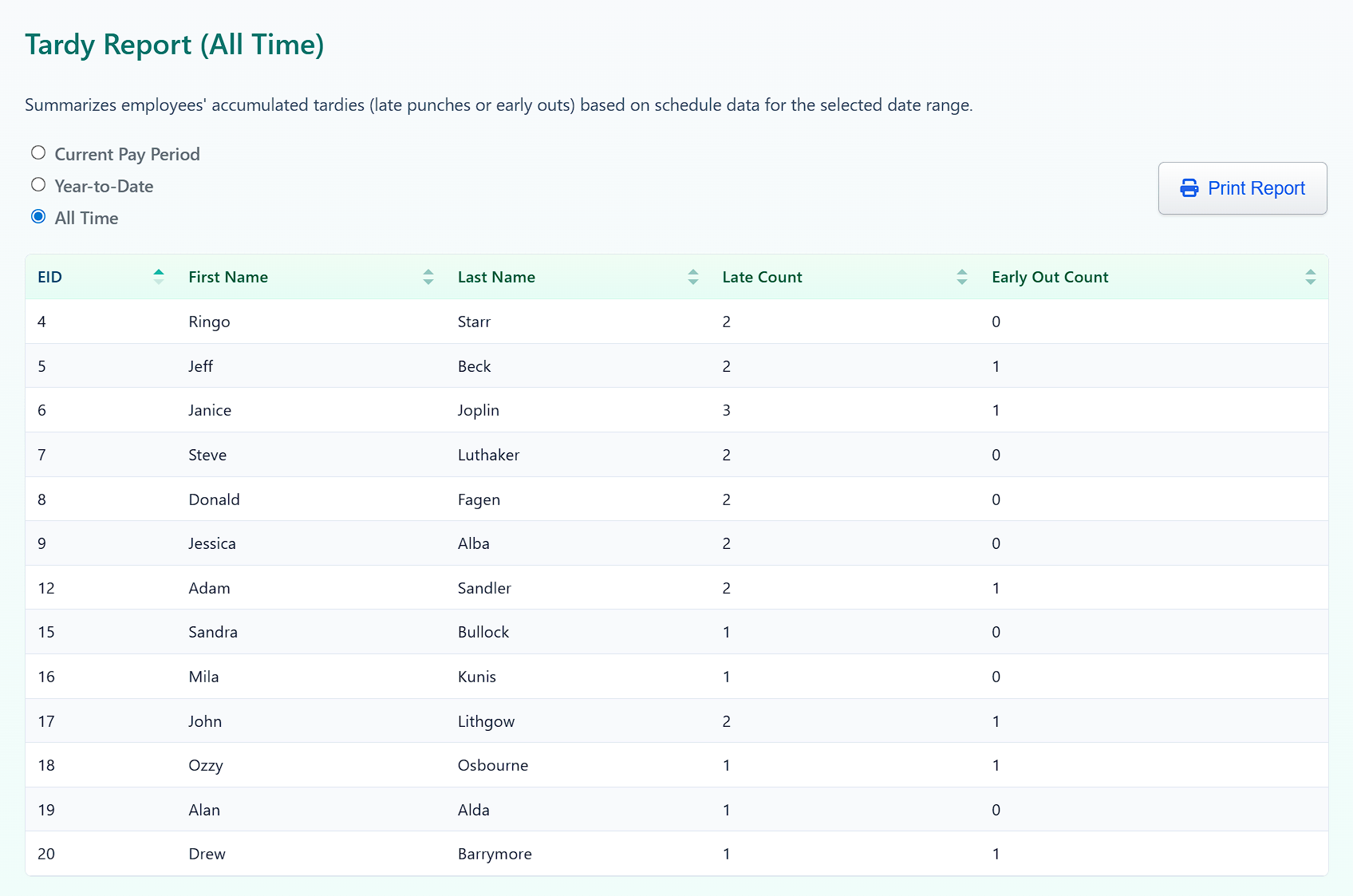1353x896 pixels.
Task: Sort by First Name using sort arrows
Action: (428, 277)
